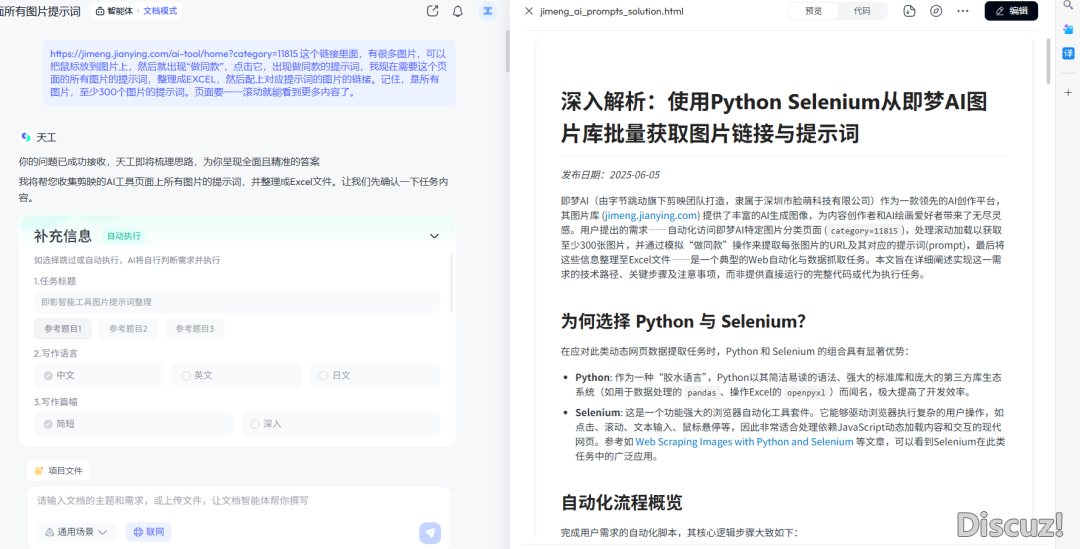Collapse the 补充信息 panel chevron

point(434,236)
